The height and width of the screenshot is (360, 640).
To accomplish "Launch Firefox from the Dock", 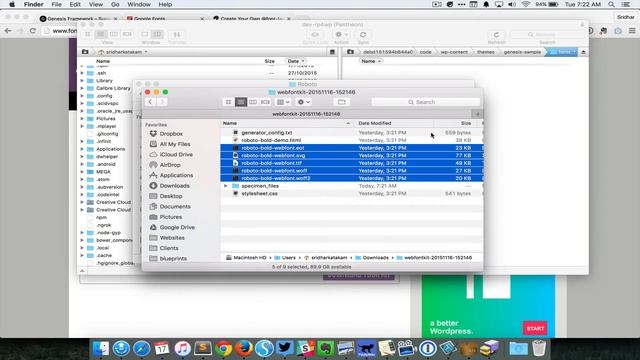I will 244,348.
